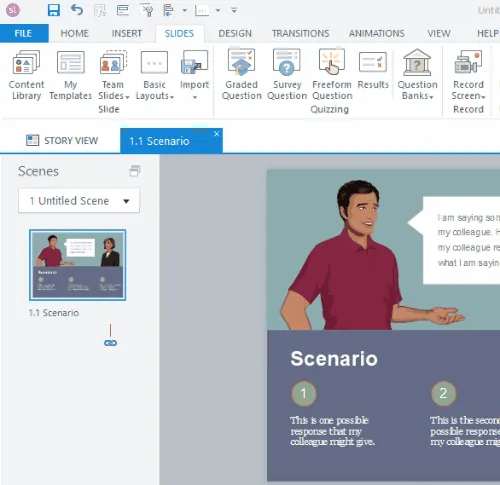Open Customize Quick Access Toolbar menu
The width and height of the screenshot is (500, 485).
[234, 10]
